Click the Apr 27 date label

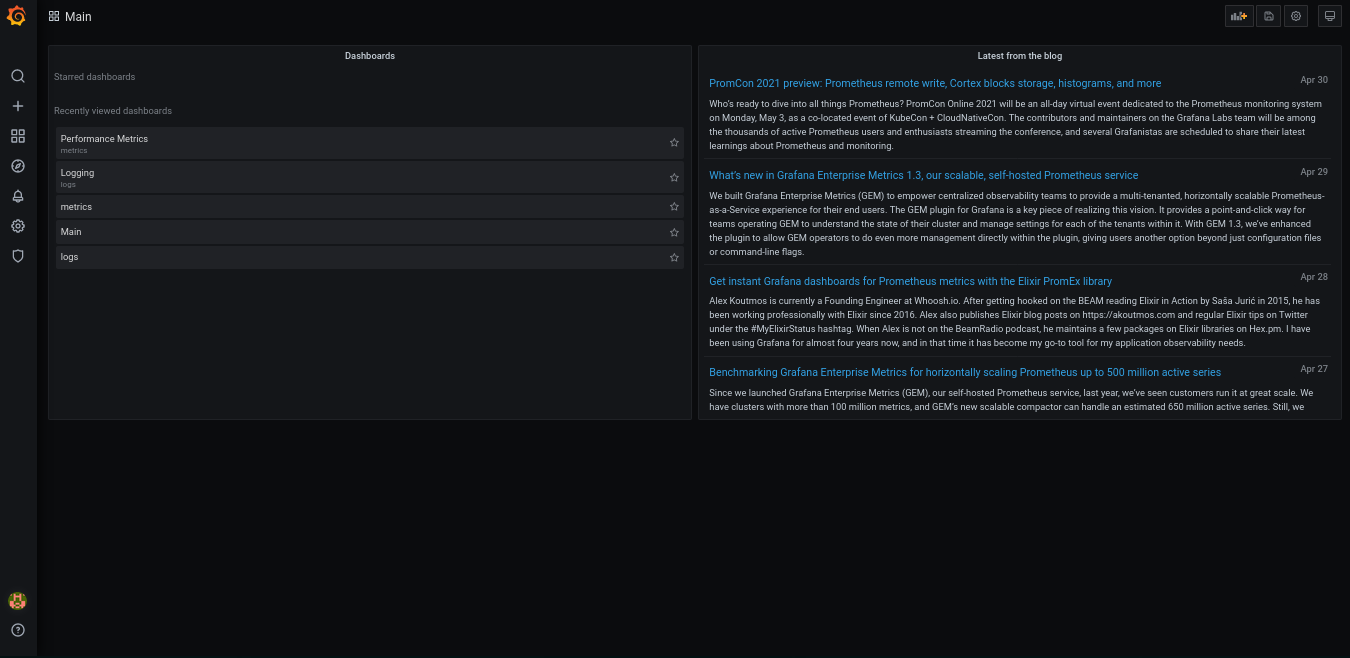1314,369
